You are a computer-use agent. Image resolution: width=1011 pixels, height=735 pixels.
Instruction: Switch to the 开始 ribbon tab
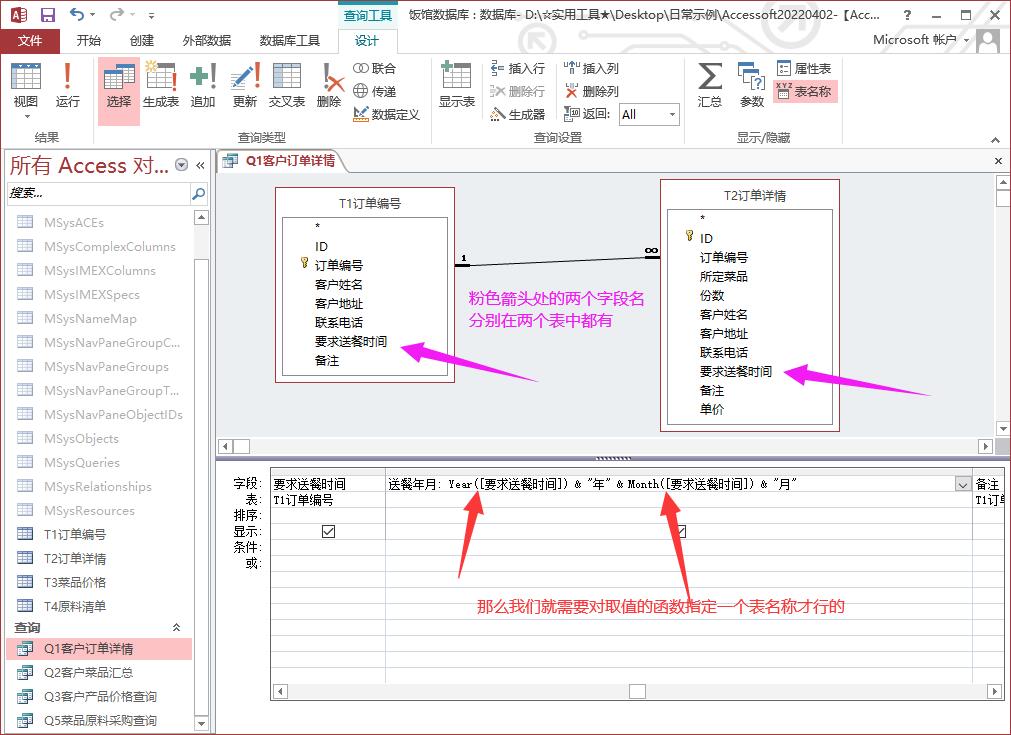coord(88,41)
